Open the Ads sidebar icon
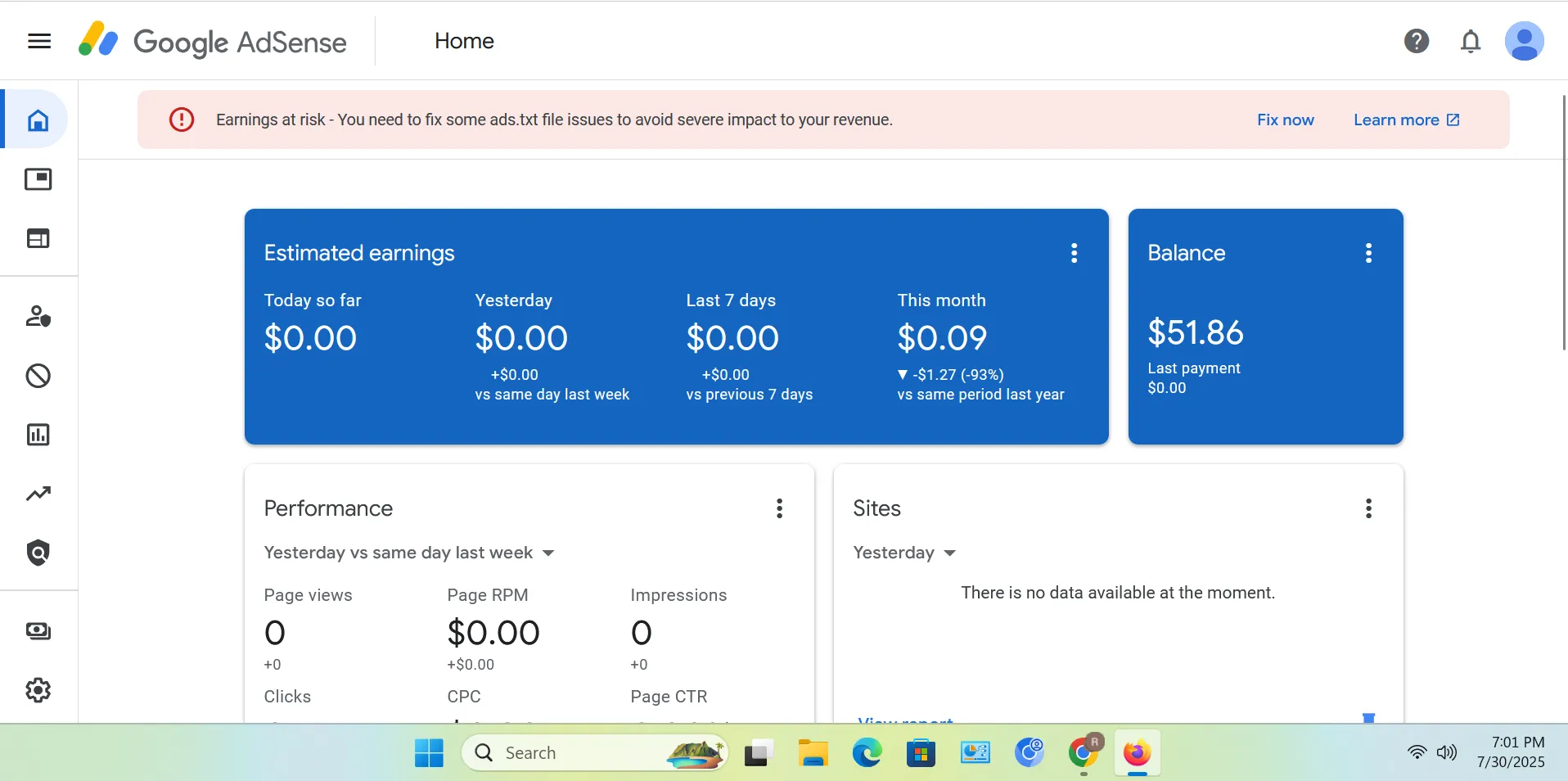The image size is (1568, 781). 38,179
